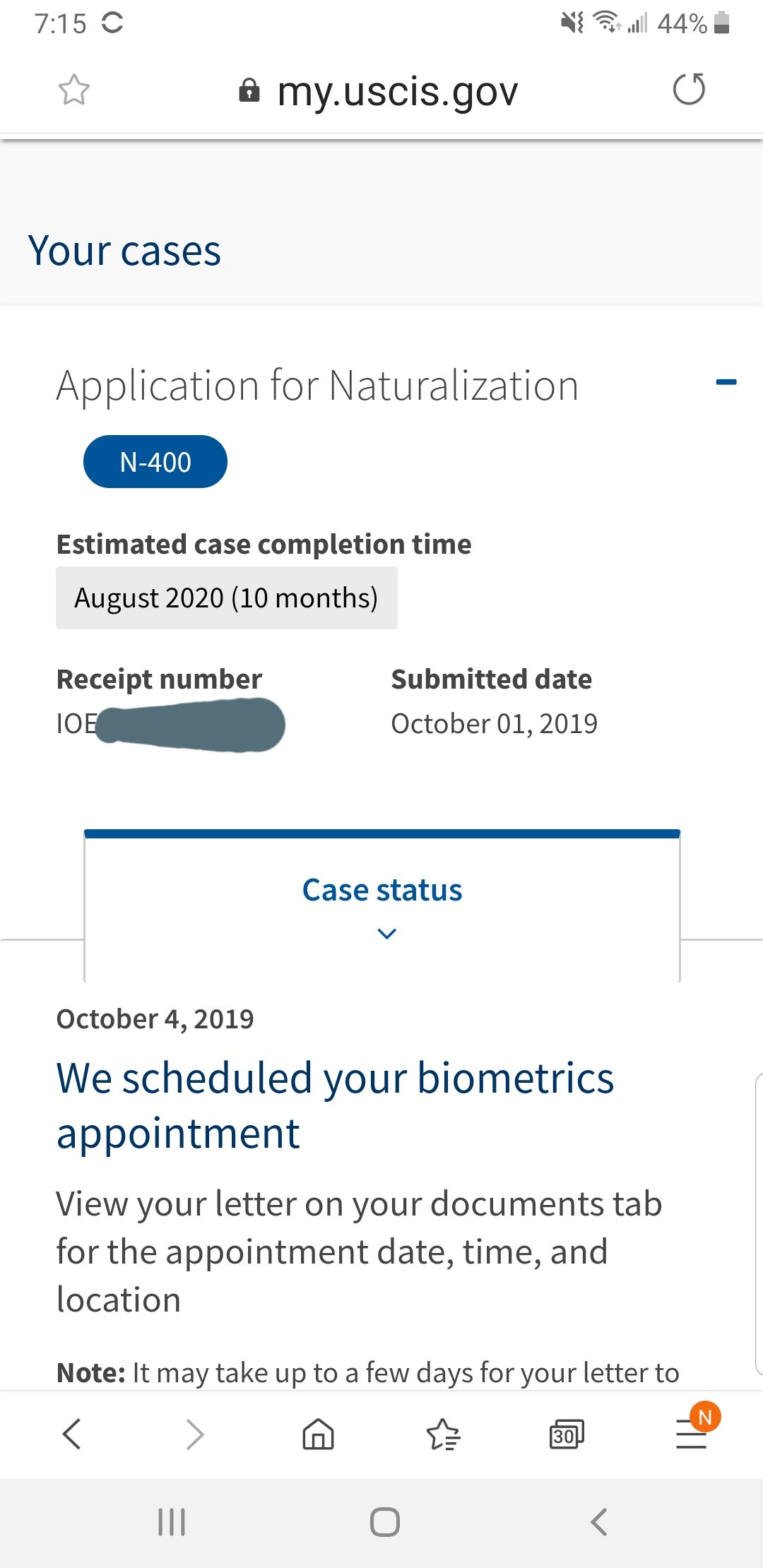Open Android recent apps

tap(172, 1522)
